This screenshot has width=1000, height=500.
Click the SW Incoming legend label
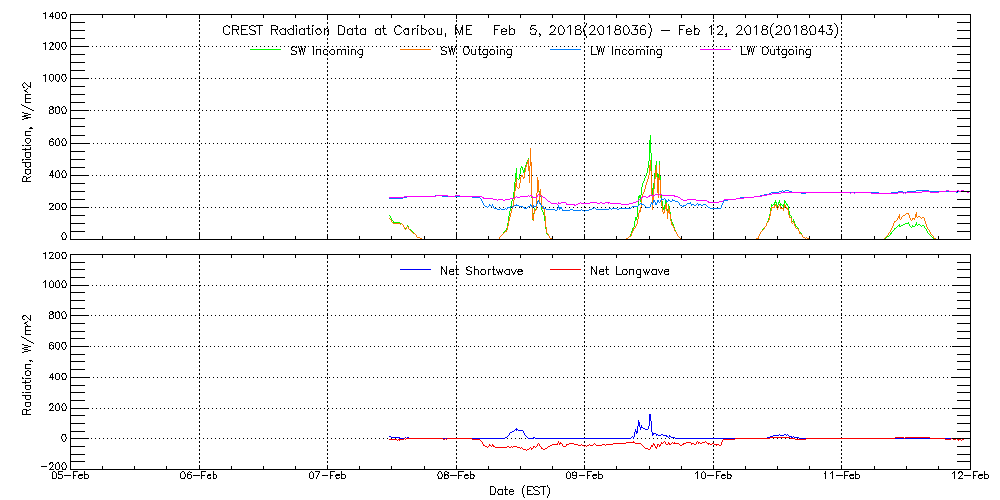point(327,52)
